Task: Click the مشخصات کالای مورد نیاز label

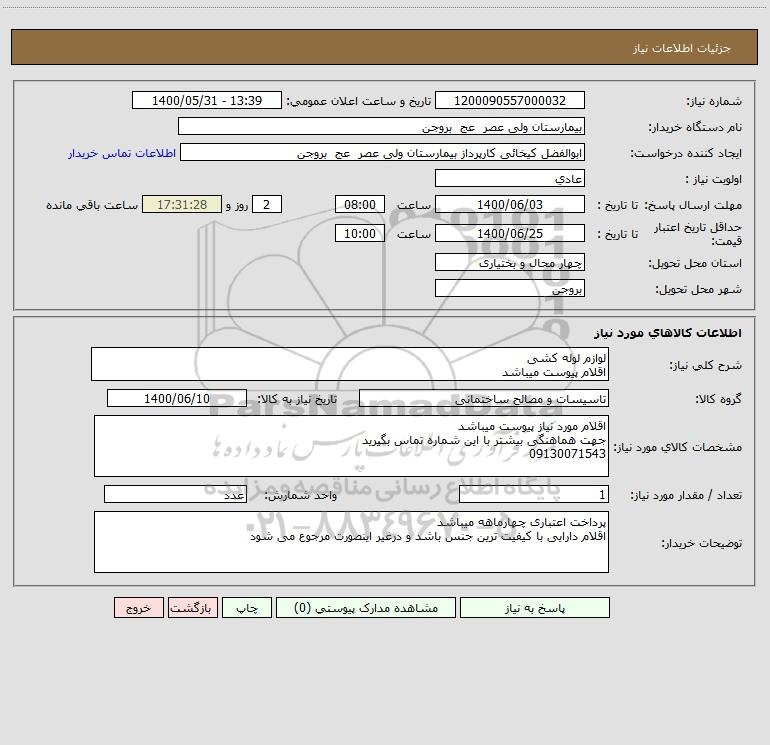Action: click(678, 447)
